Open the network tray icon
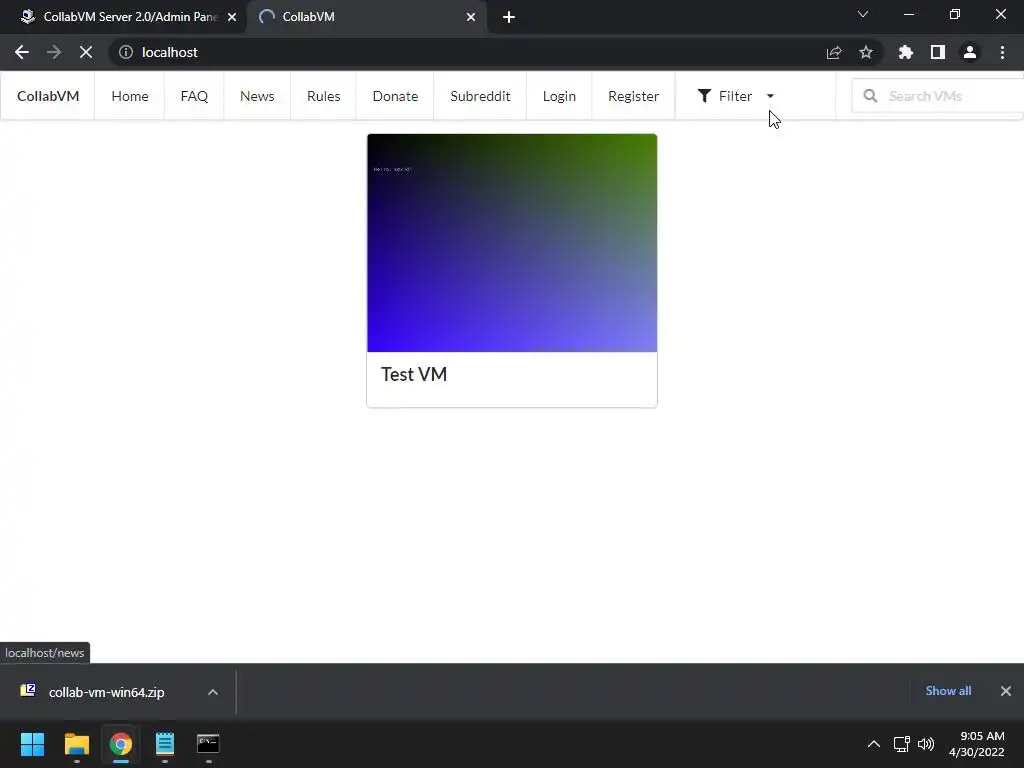This screenshot has height=768, width=1024. pos(902,744)
